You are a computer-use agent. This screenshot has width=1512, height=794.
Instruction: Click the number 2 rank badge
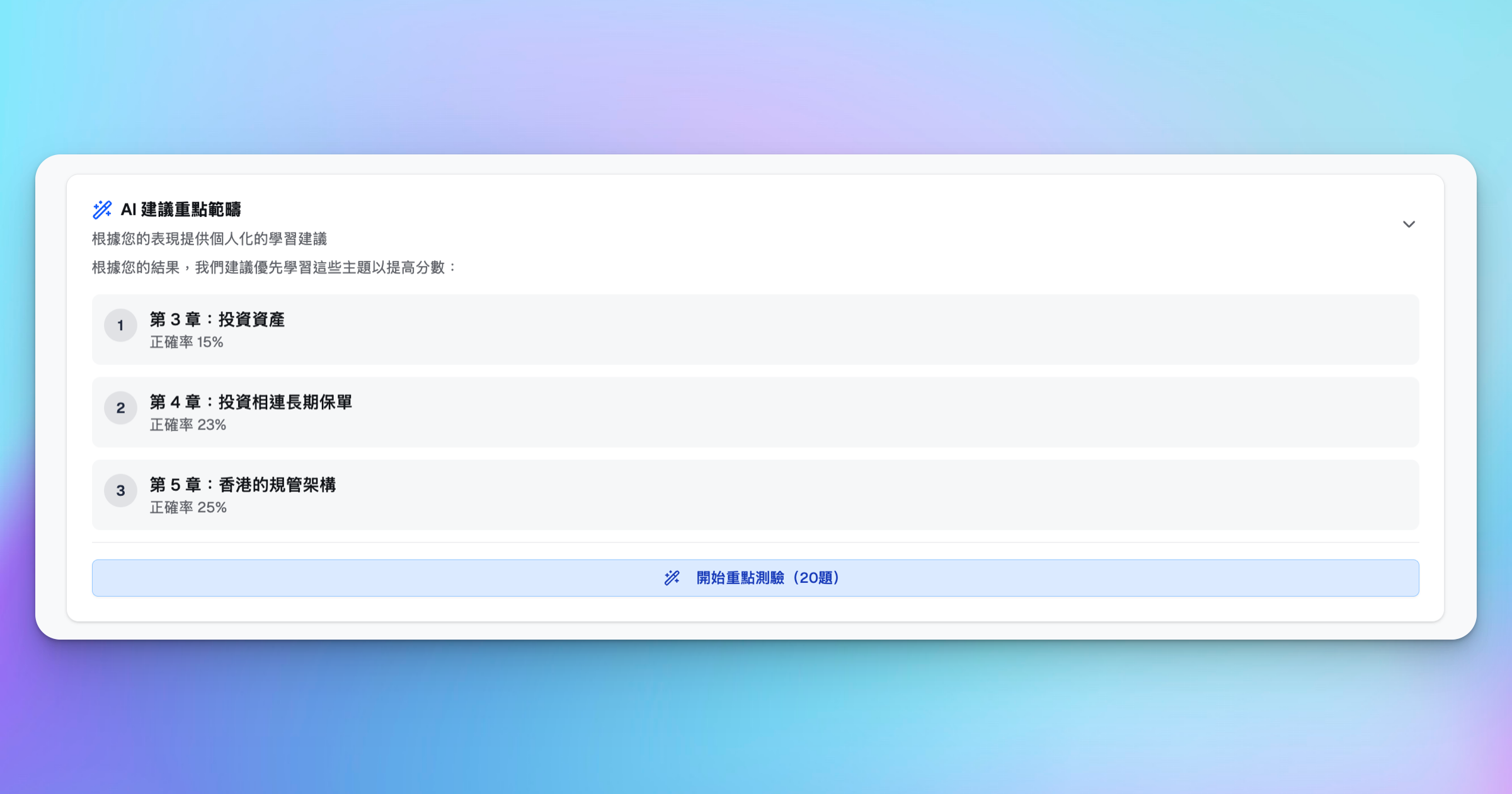click(120, 408)
